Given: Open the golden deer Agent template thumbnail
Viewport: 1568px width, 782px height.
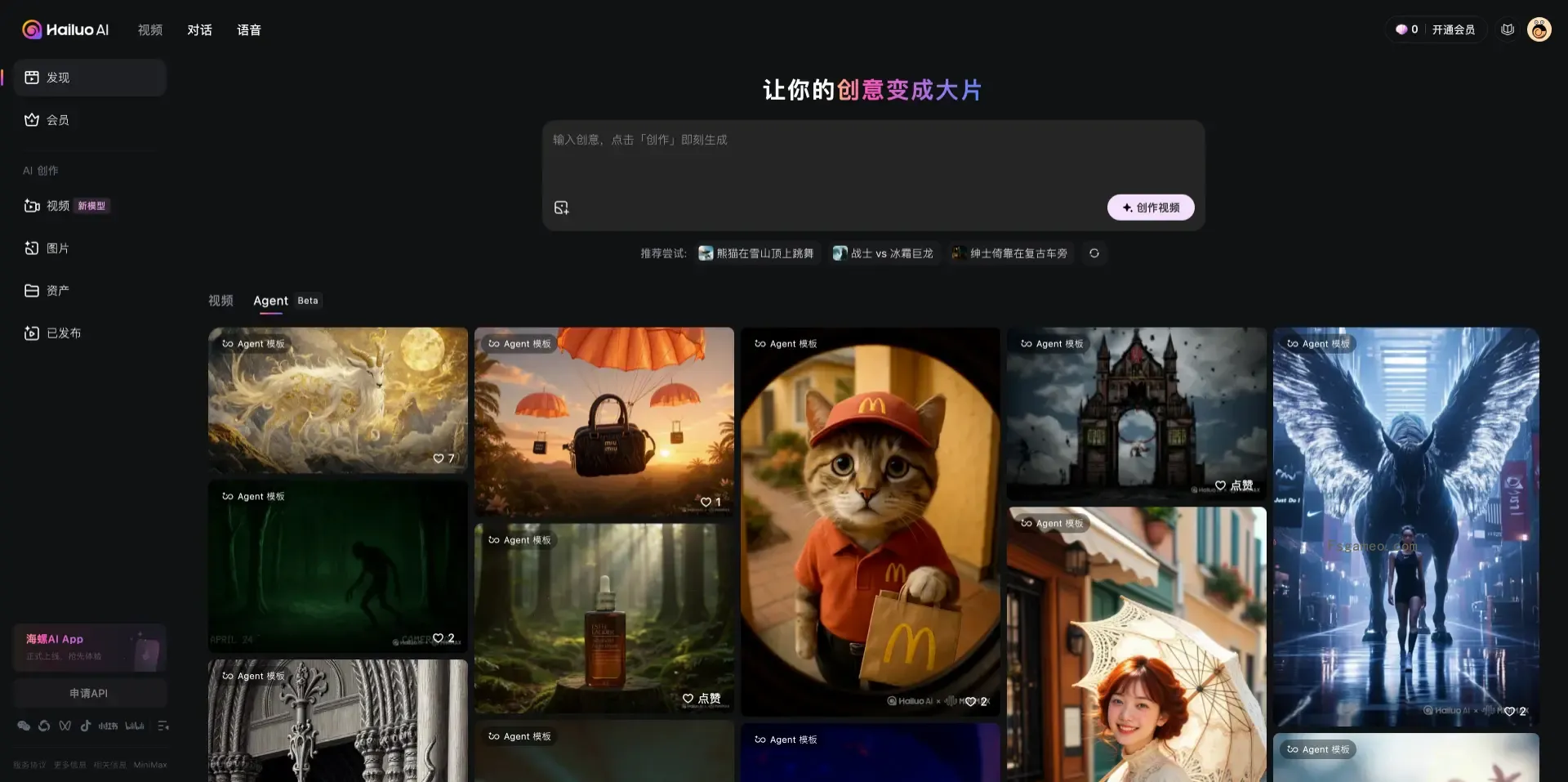Looking at the screenshot, I should pos(338,400).
